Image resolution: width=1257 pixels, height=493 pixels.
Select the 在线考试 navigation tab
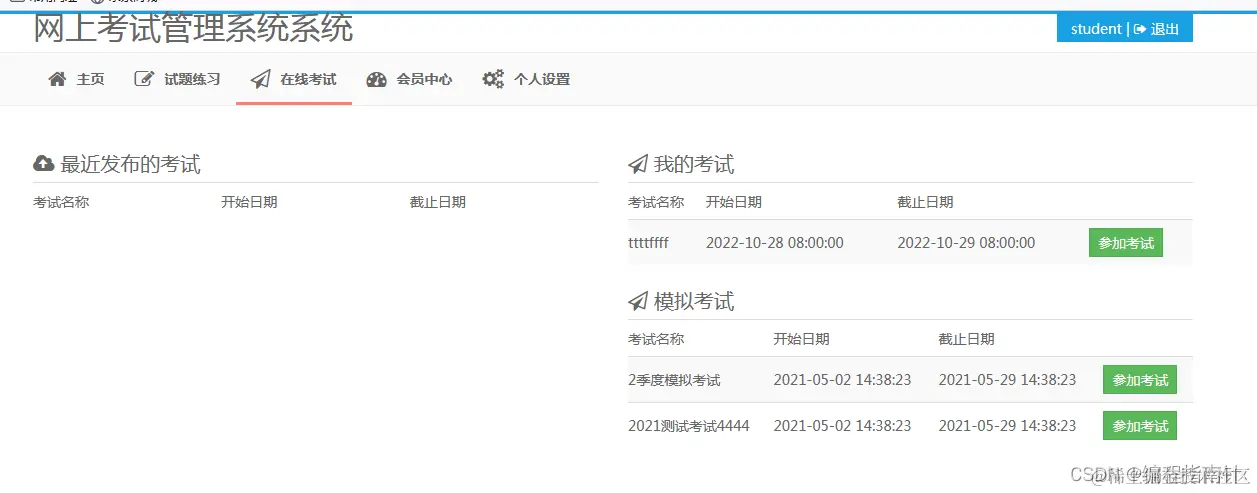click(294, 79)
